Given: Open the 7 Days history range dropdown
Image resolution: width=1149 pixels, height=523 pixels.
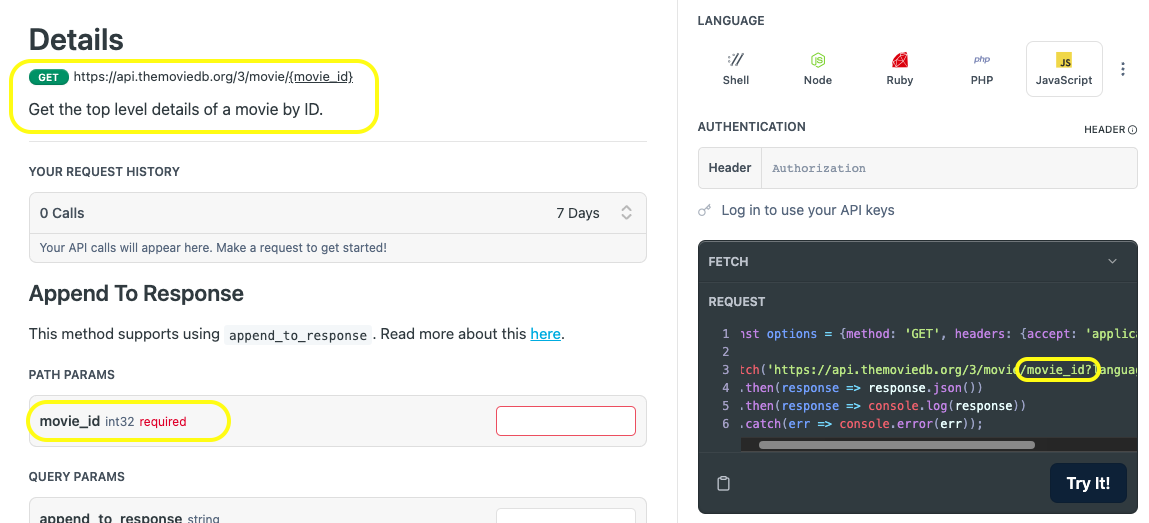Looking at the screenshot, I should click(x=594, y=213).
